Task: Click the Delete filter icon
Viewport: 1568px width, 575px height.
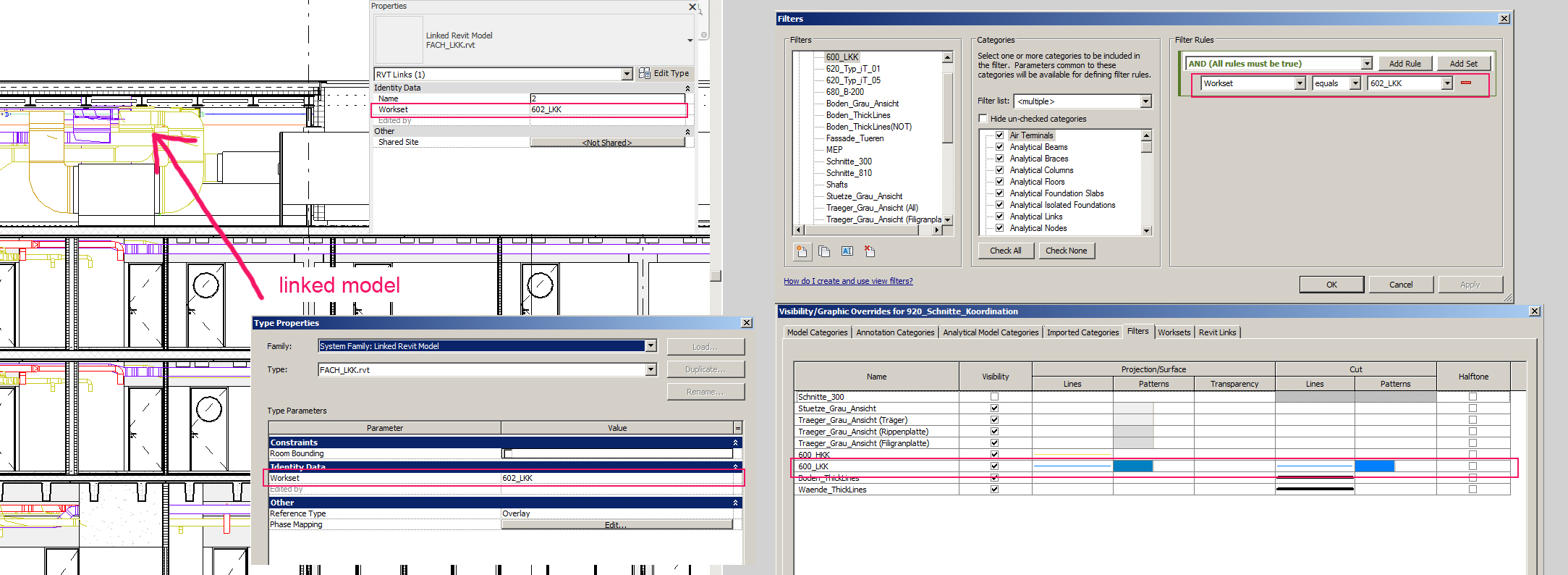Action: coord(870,251)
